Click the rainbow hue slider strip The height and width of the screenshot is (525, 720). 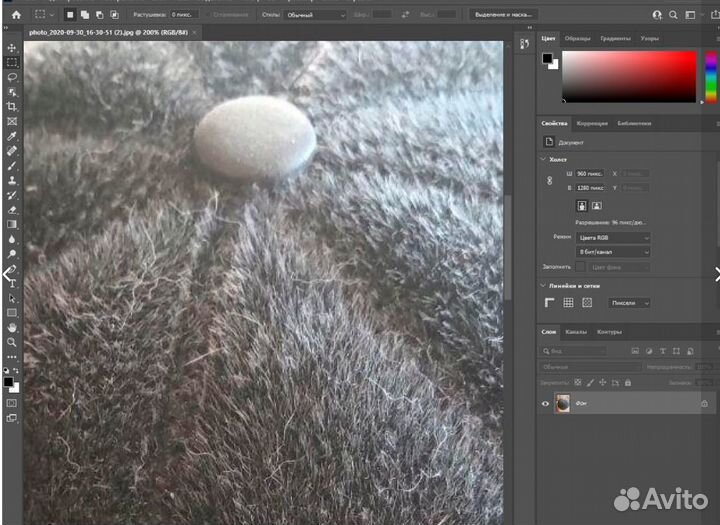click(711, 76)
